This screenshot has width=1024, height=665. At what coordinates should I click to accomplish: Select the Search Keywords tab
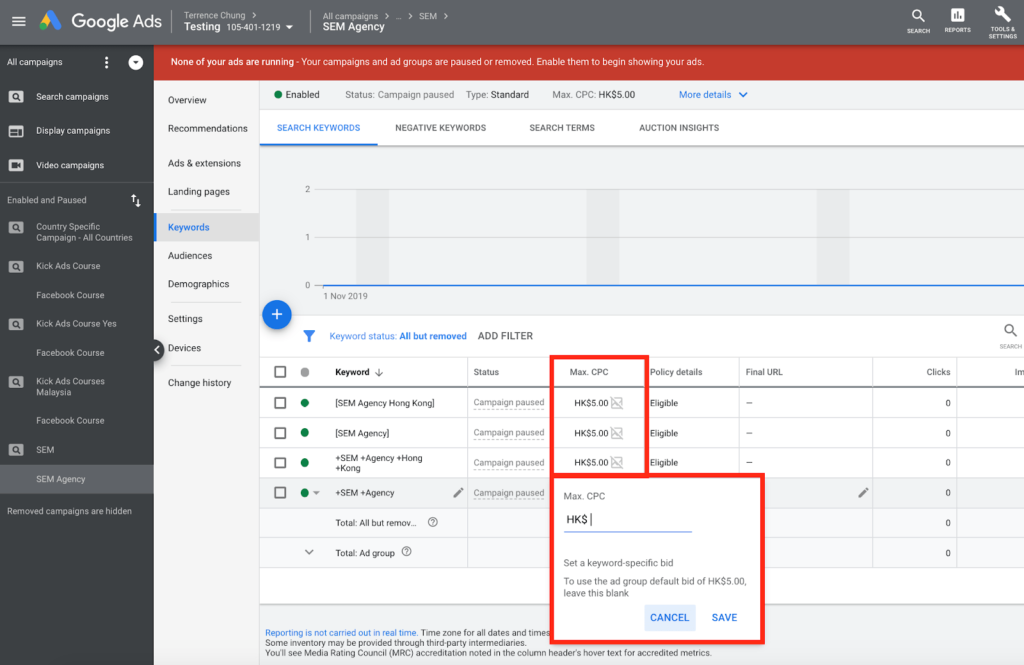(x=318, y=128)
